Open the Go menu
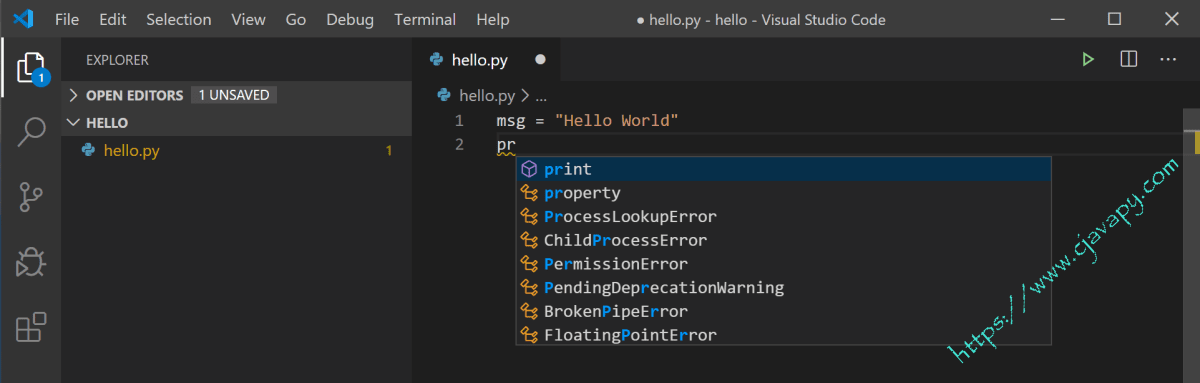This screenshot has height=383, width=1200. pos(296,19)
